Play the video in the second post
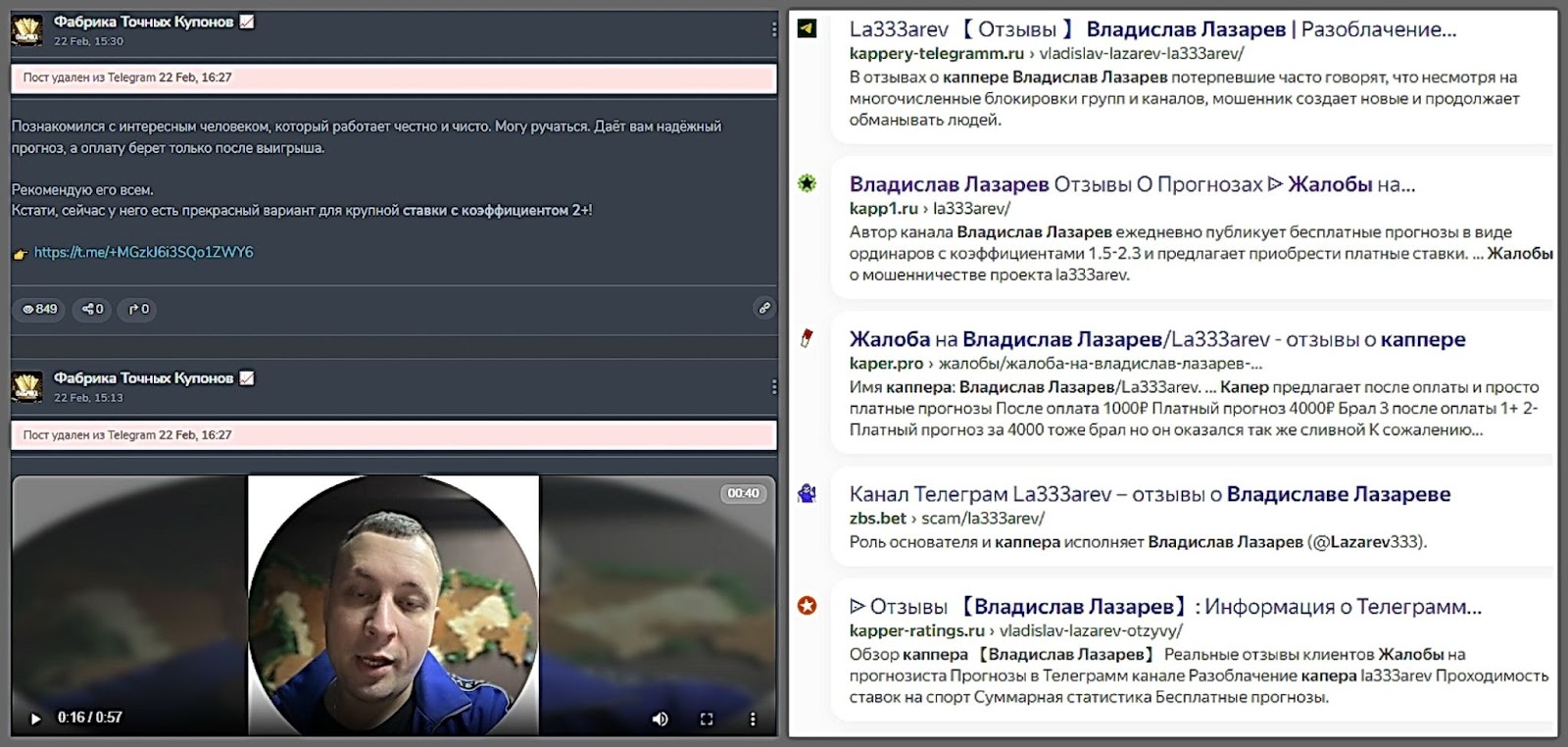Image resolution: width=1568 pixels, height=747 pixels. pos(36,719)
